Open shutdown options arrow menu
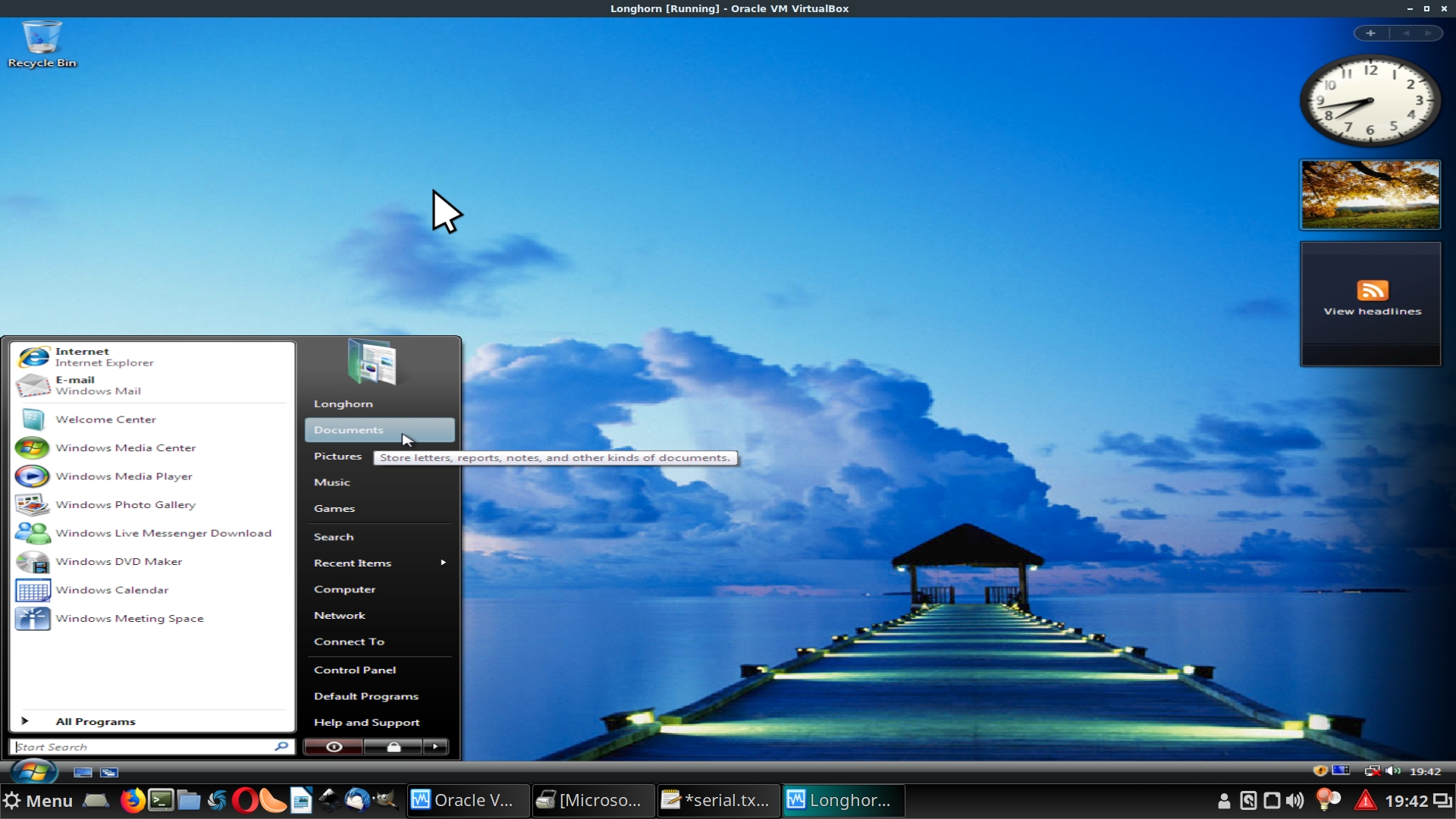Screen dimensions: 1456x819 (x=435, y=747)
